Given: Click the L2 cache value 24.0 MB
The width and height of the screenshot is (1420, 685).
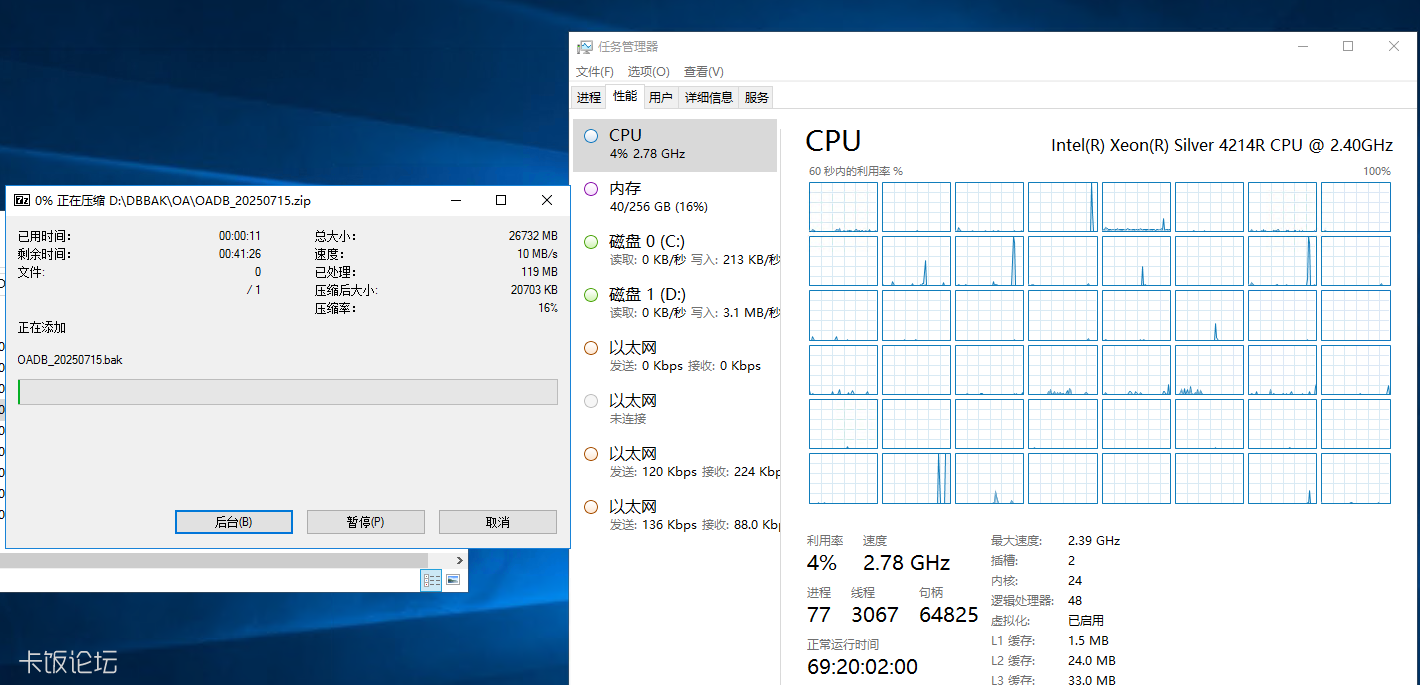Looking at the screenshot, I should click(1092, 661).
